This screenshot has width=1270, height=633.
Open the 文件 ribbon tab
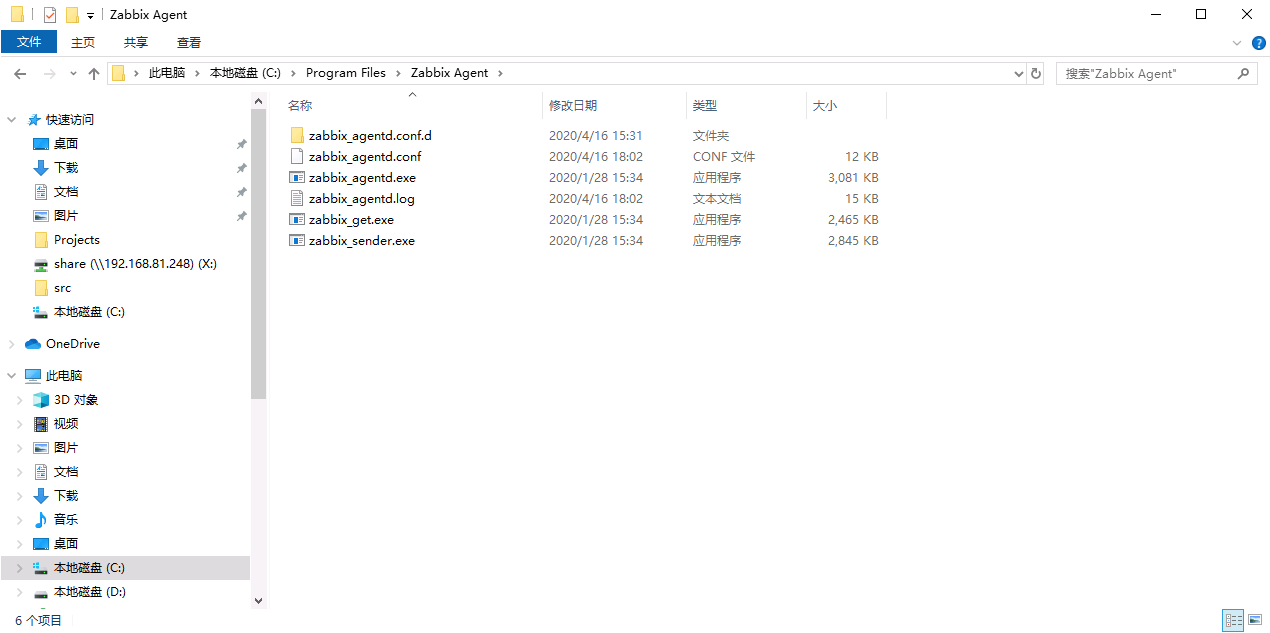[29, 42]
